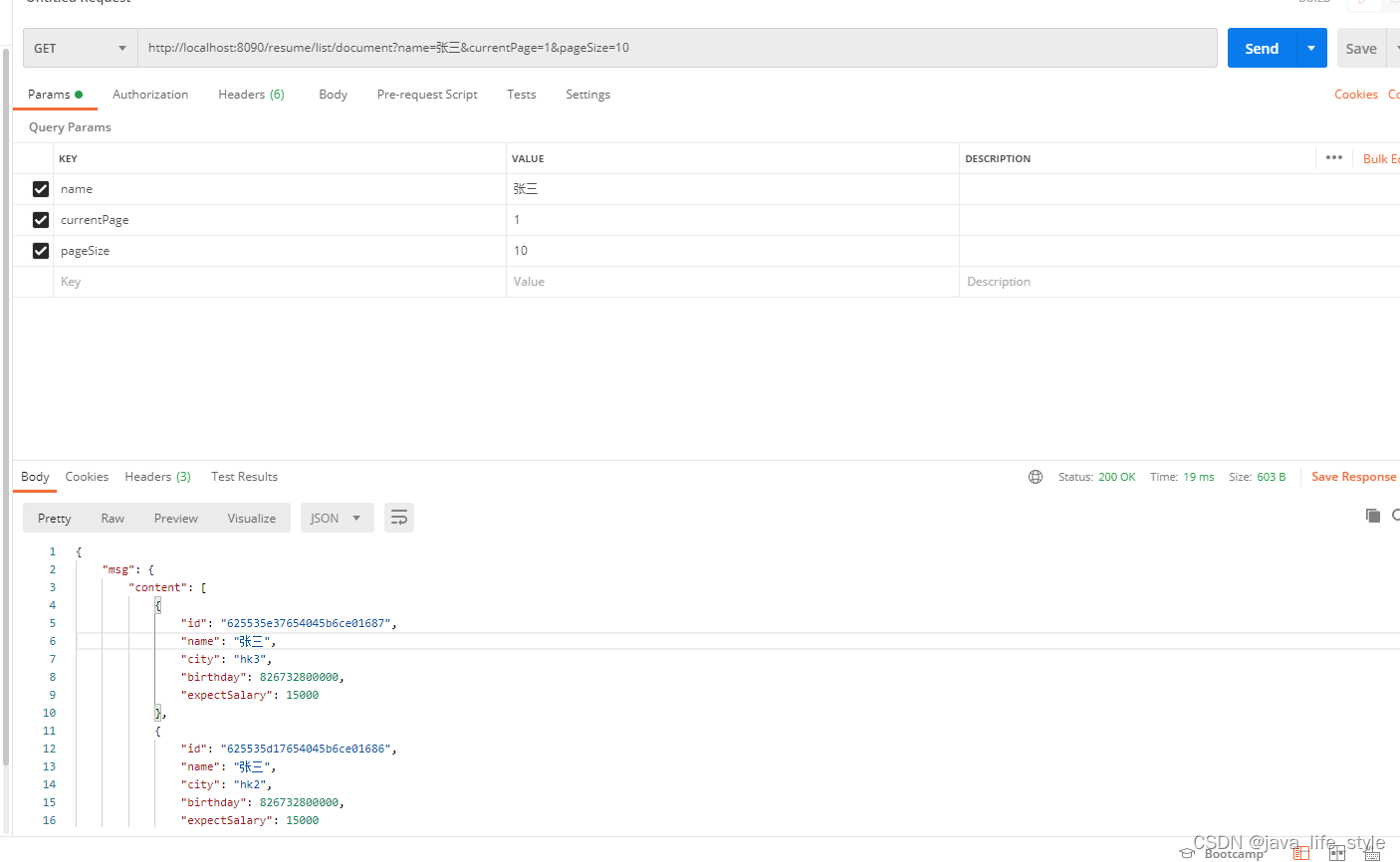This screenshot has width=1400, height=862.
Task: Click the value cell of the name parameter
Action: pos(732,189)
